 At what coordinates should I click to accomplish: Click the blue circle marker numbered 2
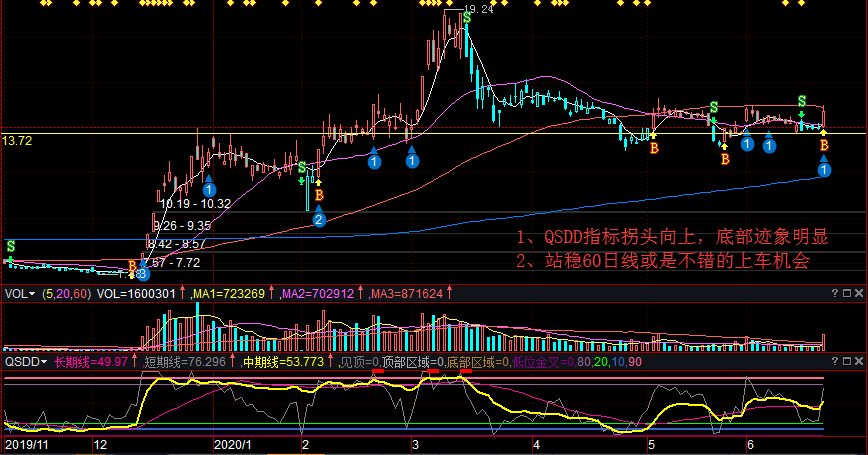point(319,220)
